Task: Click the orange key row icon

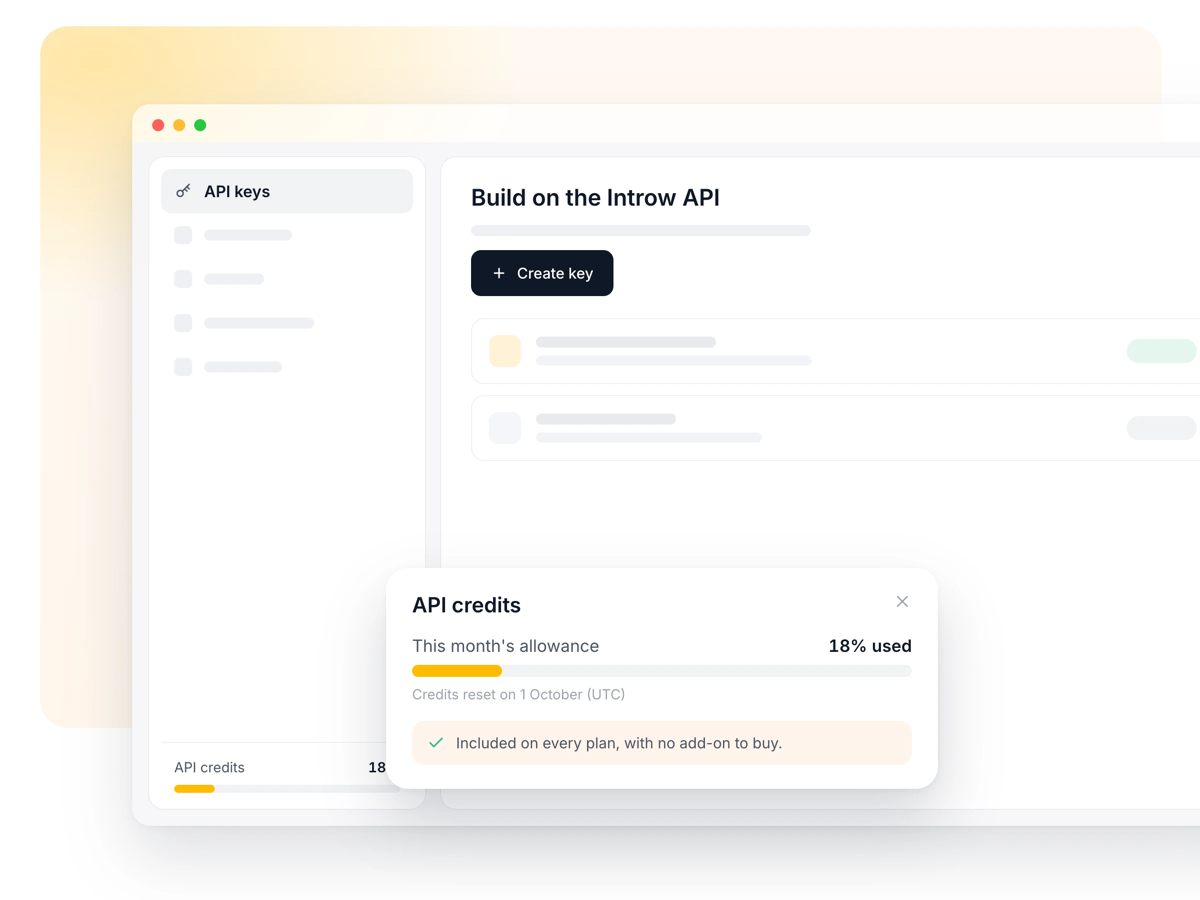Action: point(505,351)
